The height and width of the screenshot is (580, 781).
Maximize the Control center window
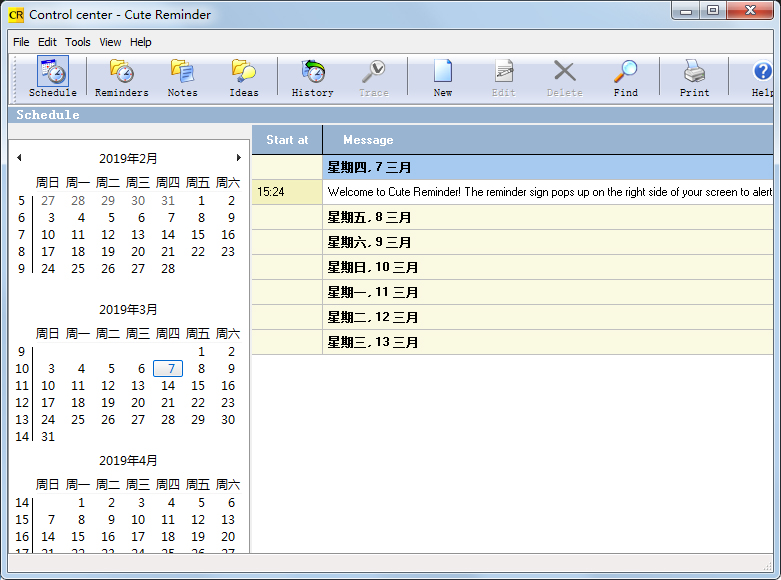[713, 11]
